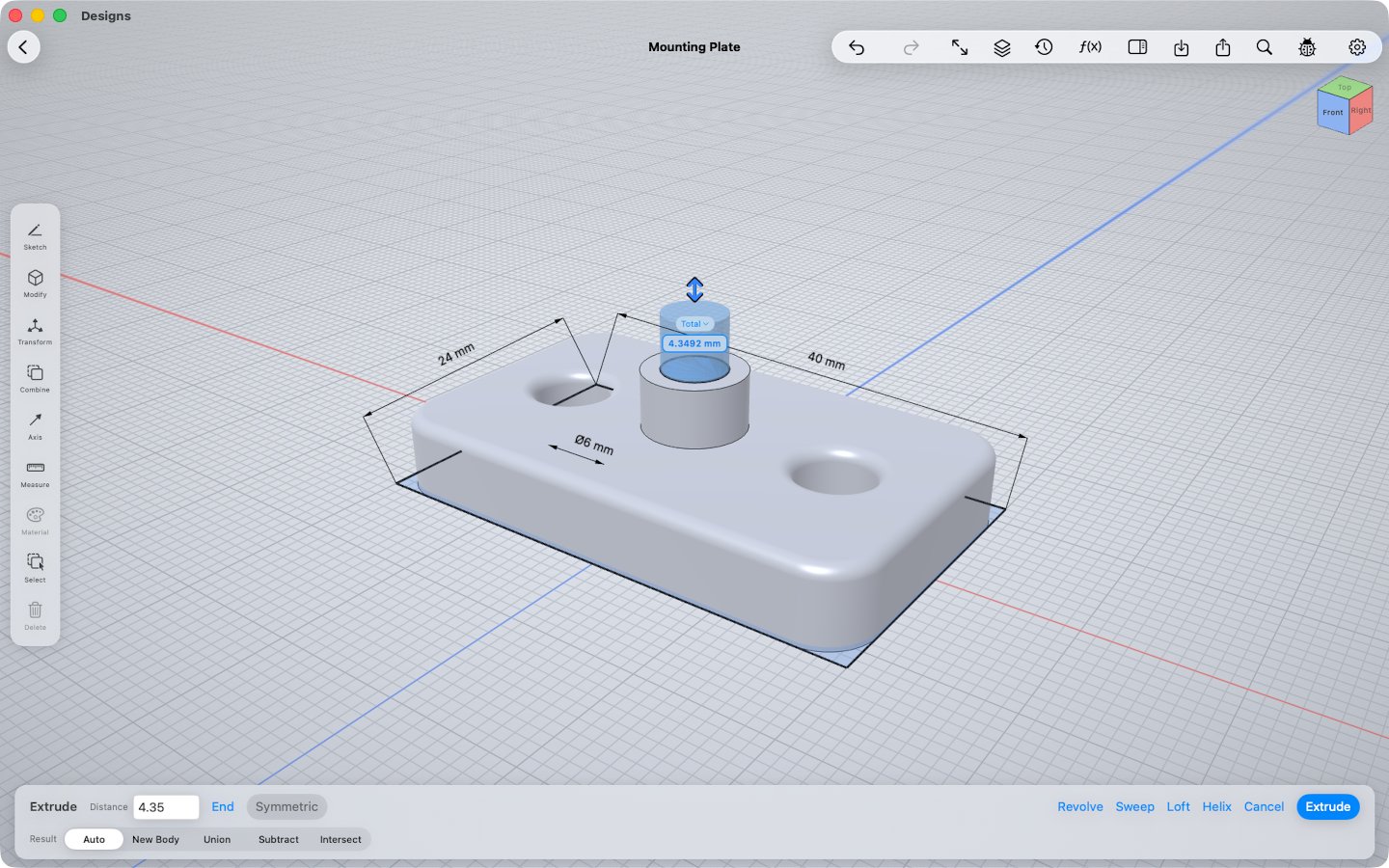The height and width of the screenshot is (868, 1389).
Task: Click the bug report icon
Action: 1307,47
